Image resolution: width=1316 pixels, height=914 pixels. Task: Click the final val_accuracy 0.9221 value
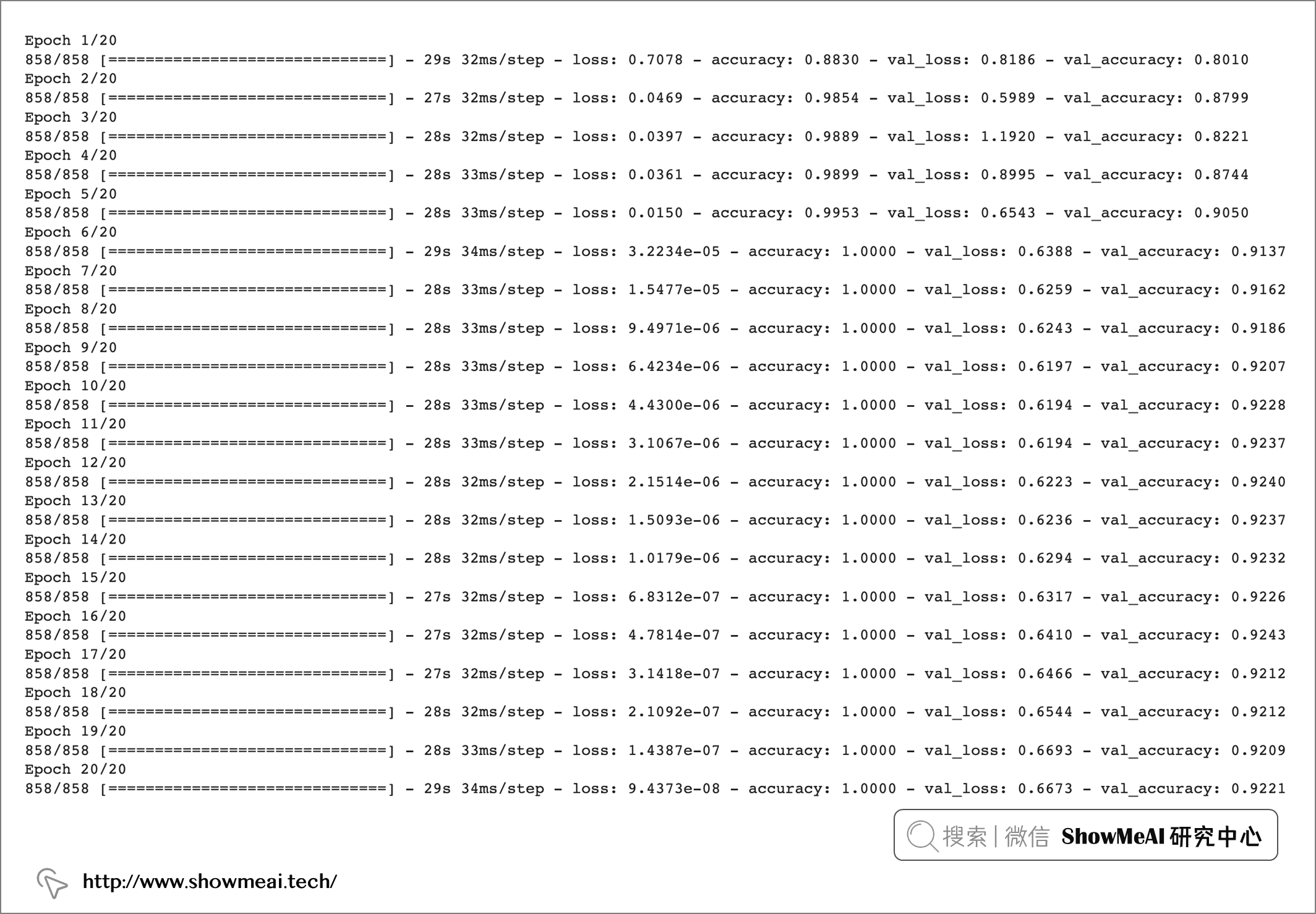(1258, 788)
